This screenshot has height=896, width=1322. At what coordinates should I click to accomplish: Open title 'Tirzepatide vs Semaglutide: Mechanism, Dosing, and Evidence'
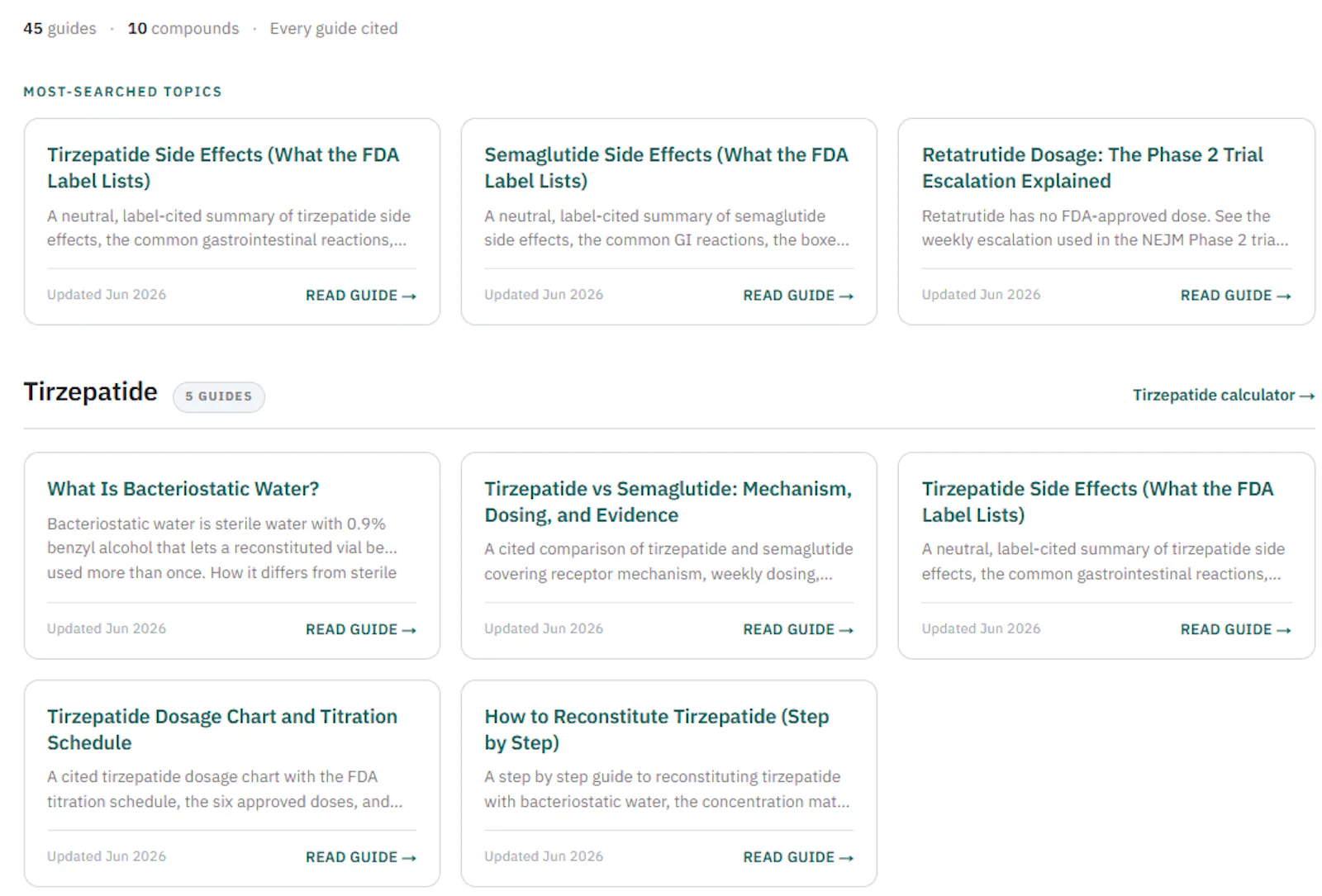(668, 501)
